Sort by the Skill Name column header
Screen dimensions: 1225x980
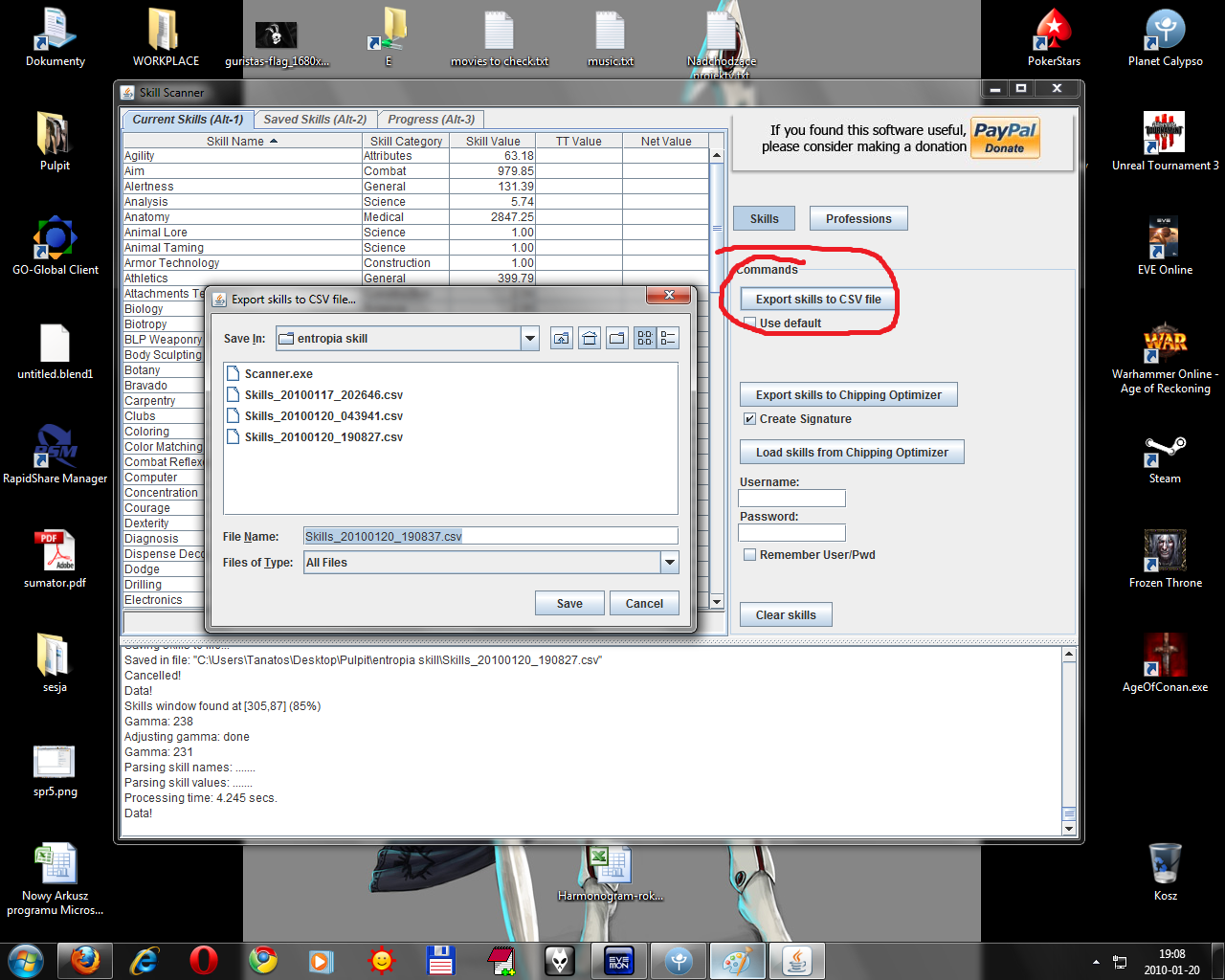tap(241, 141)
